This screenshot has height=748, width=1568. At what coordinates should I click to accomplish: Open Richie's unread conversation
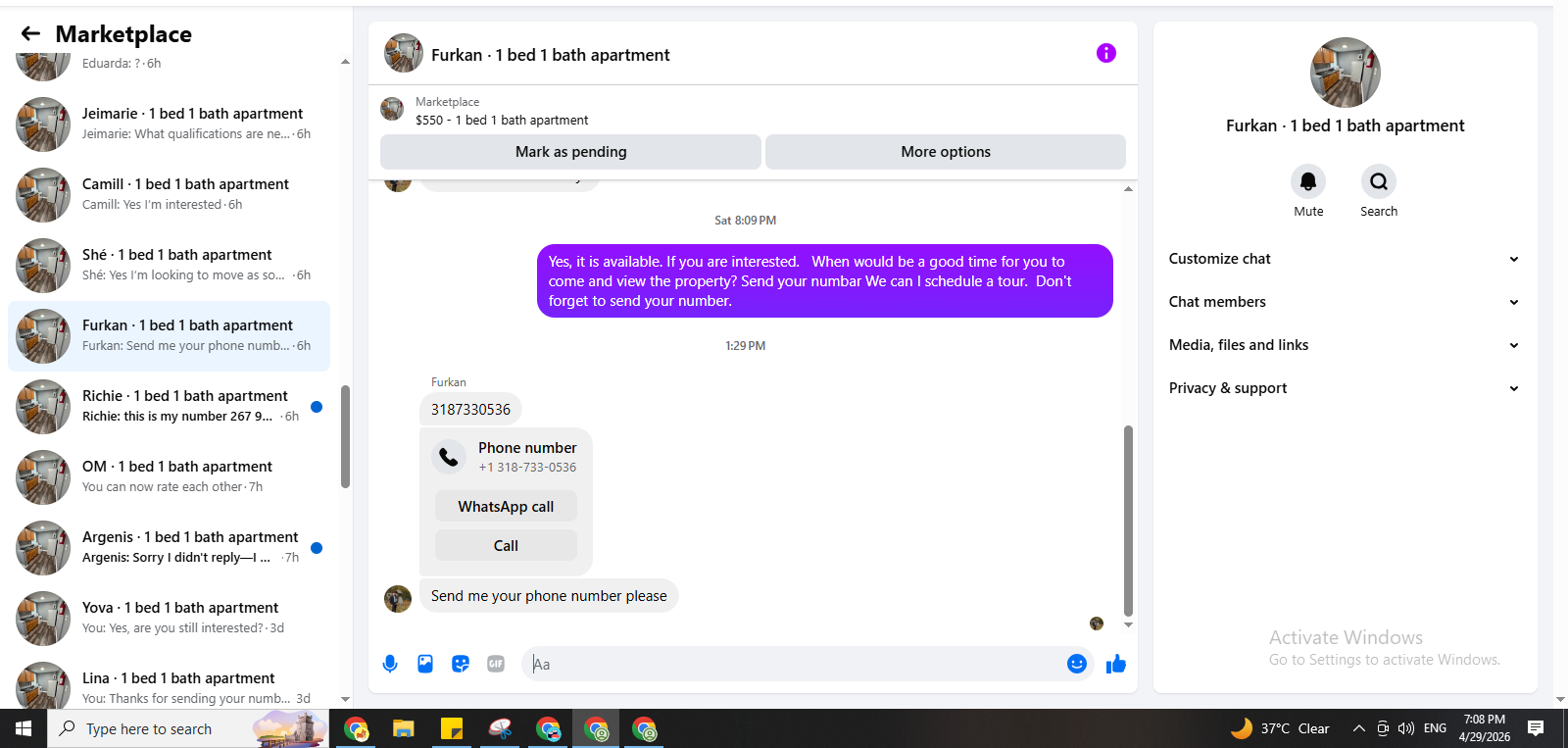[x=169, y=406]
